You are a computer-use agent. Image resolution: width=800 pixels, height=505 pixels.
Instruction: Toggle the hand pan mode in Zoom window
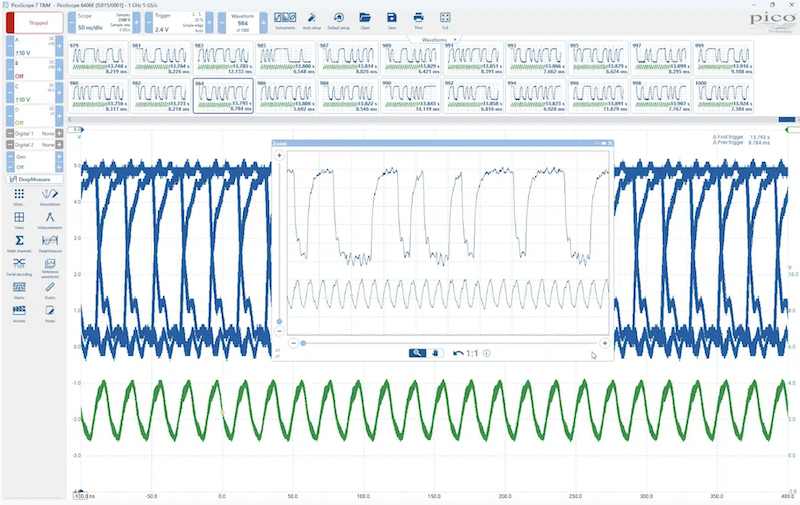point(436,353)
